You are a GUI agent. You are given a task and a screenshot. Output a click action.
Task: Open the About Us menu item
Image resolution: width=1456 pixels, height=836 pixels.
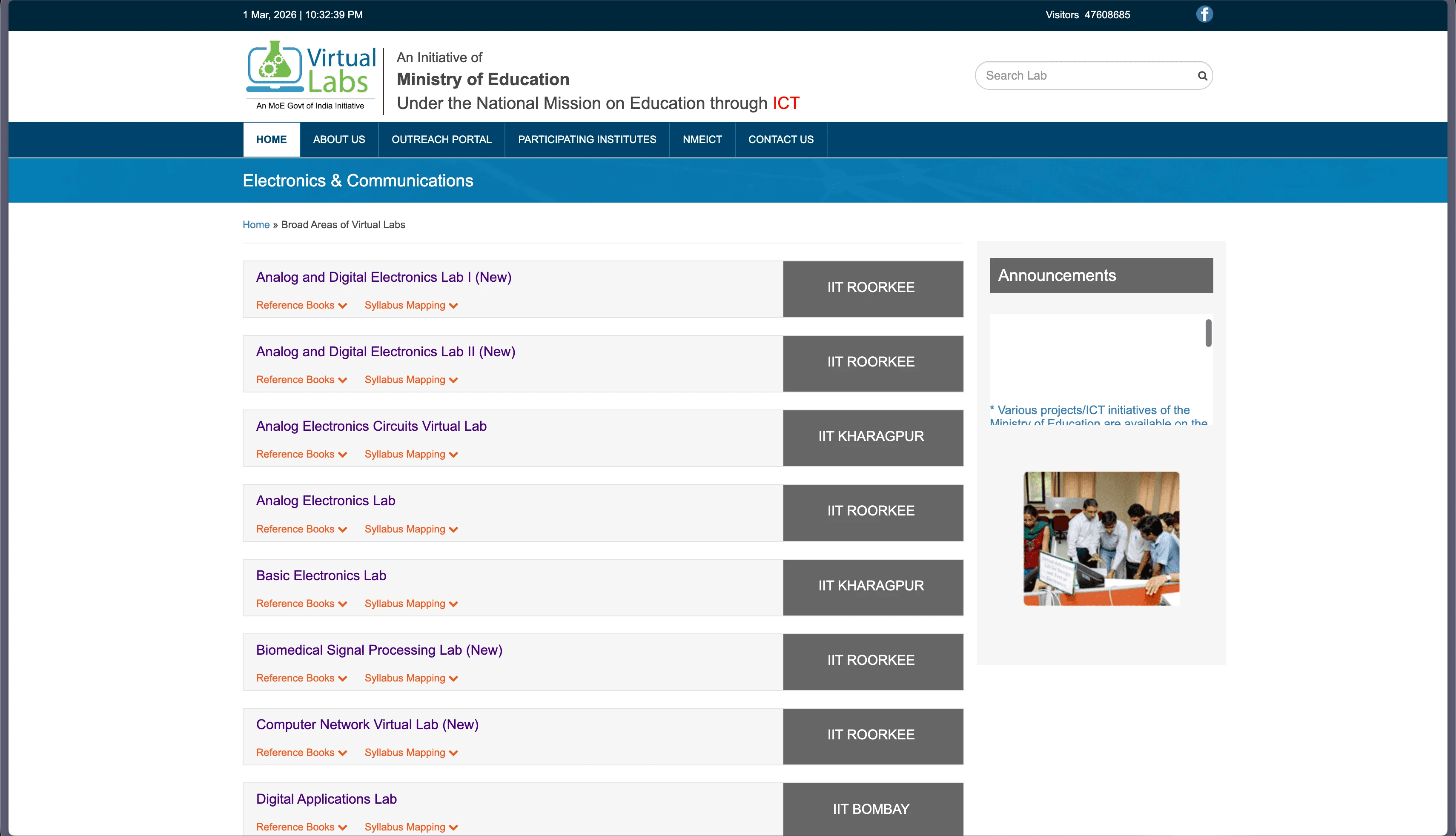click(339, 140)
